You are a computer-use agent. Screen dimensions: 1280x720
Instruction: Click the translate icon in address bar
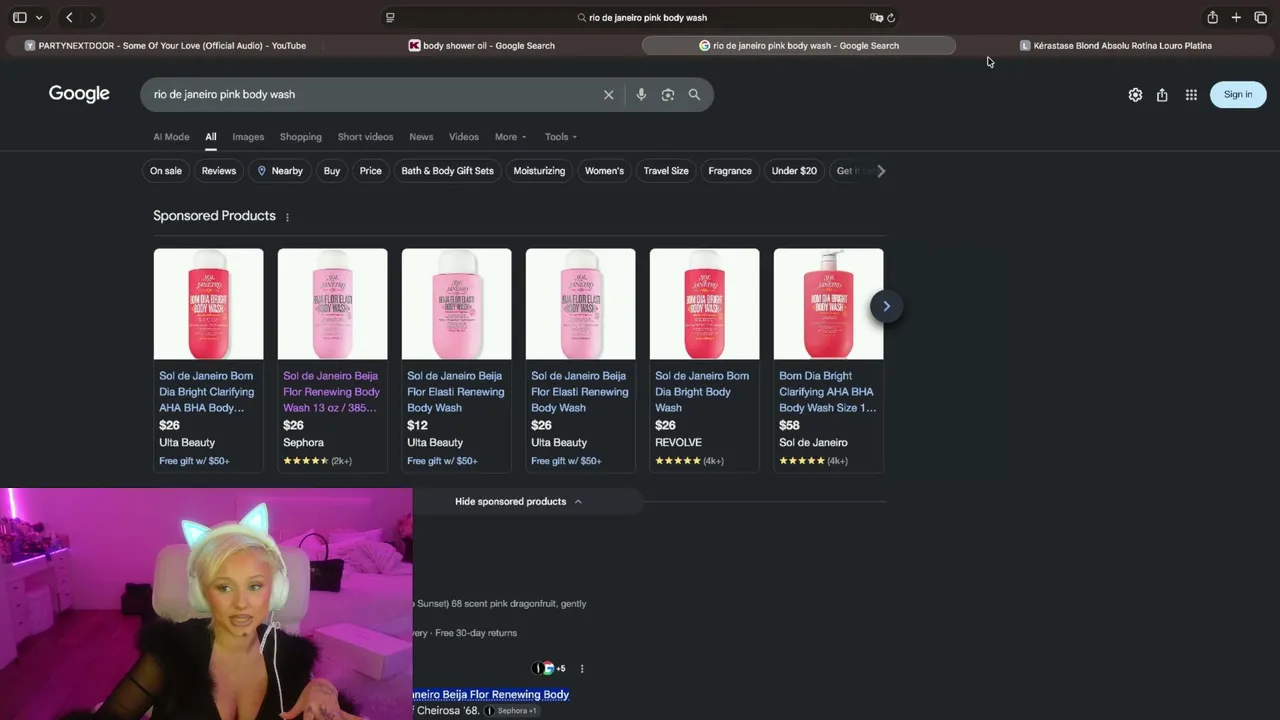tap(876, 17)
